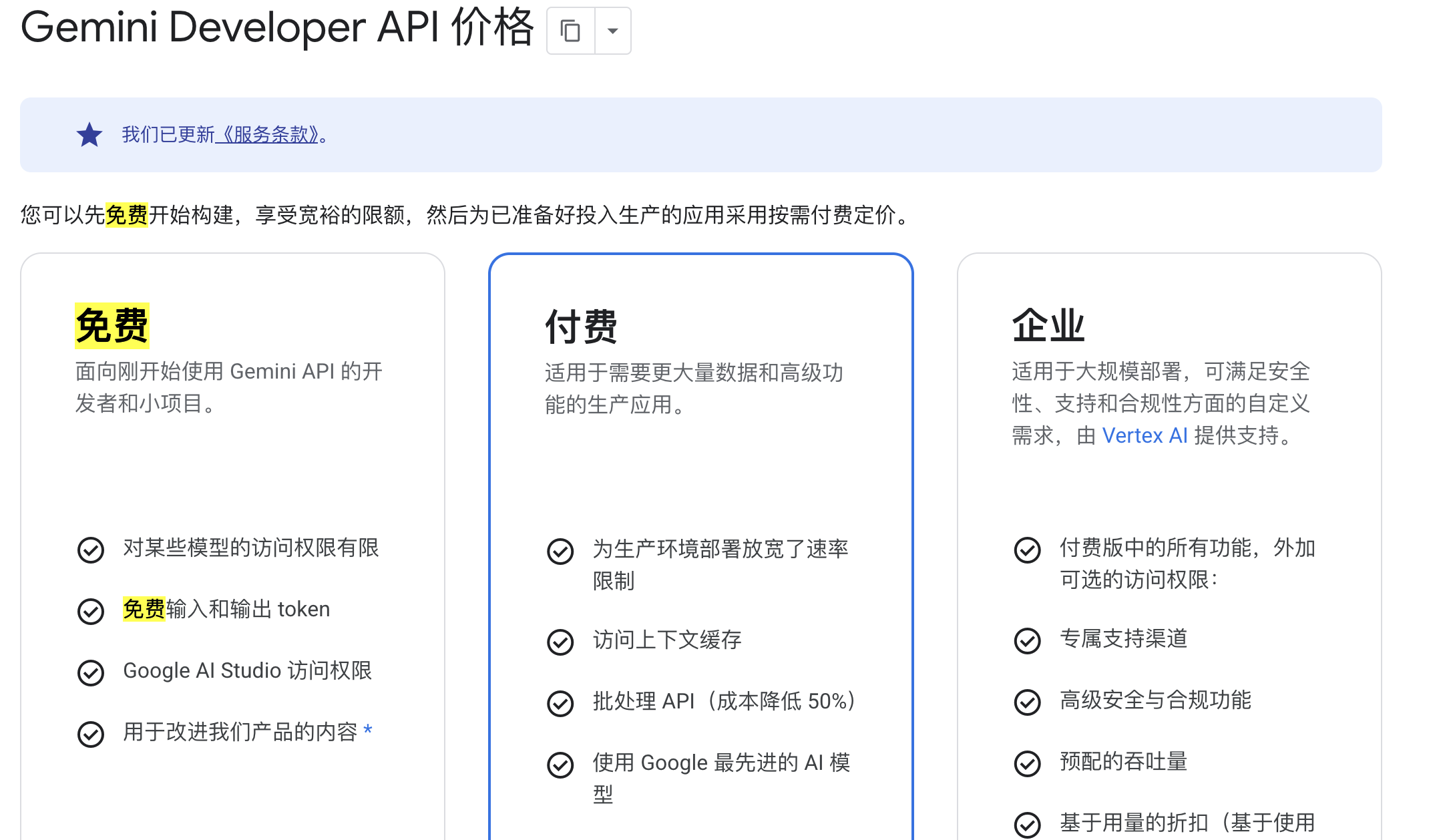Click the intro sentence starting 您可以先免费开始构建
The image size is (1445, 840).
[467, 215]
